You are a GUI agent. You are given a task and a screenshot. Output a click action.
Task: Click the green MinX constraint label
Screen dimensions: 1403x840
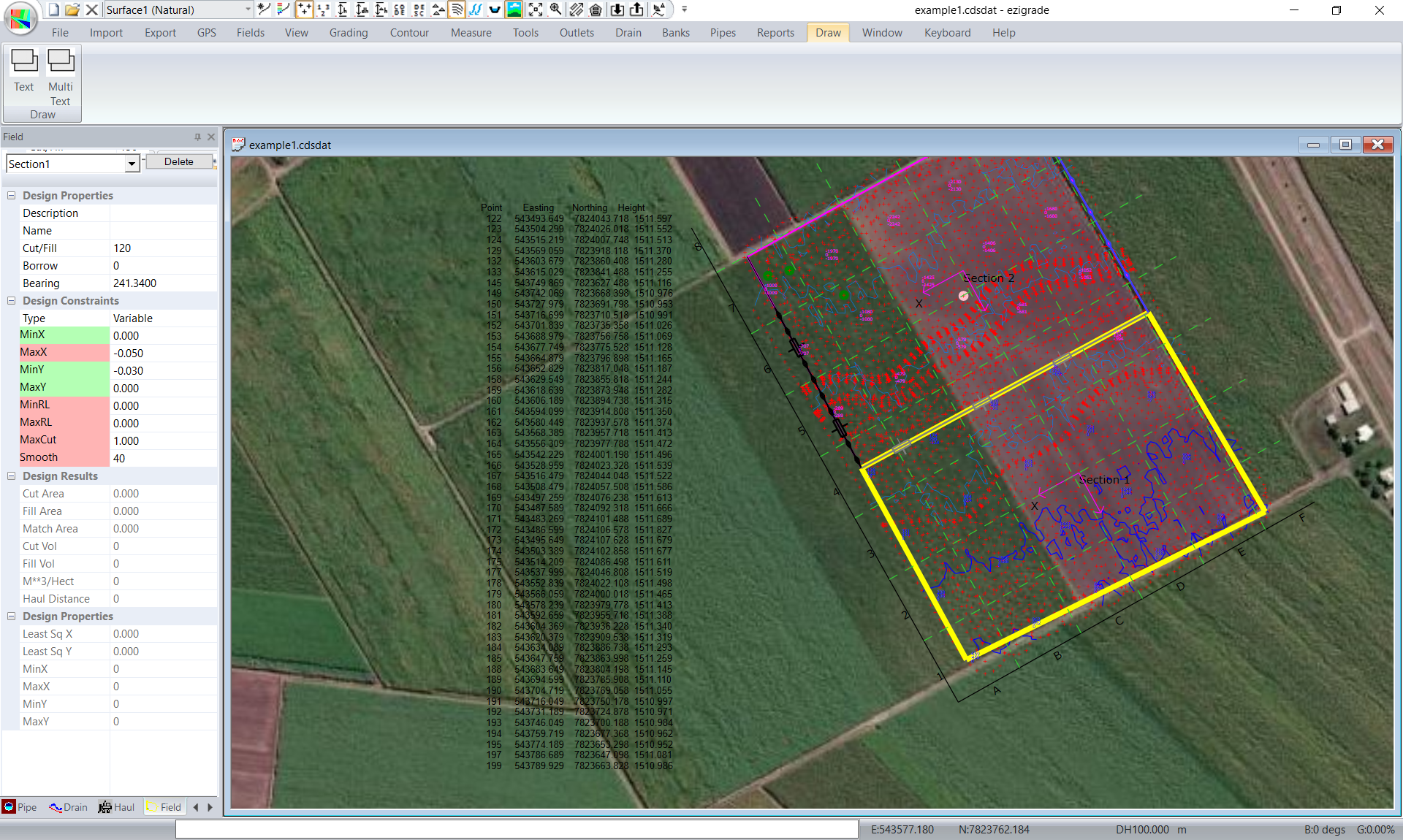click(64, 335)
